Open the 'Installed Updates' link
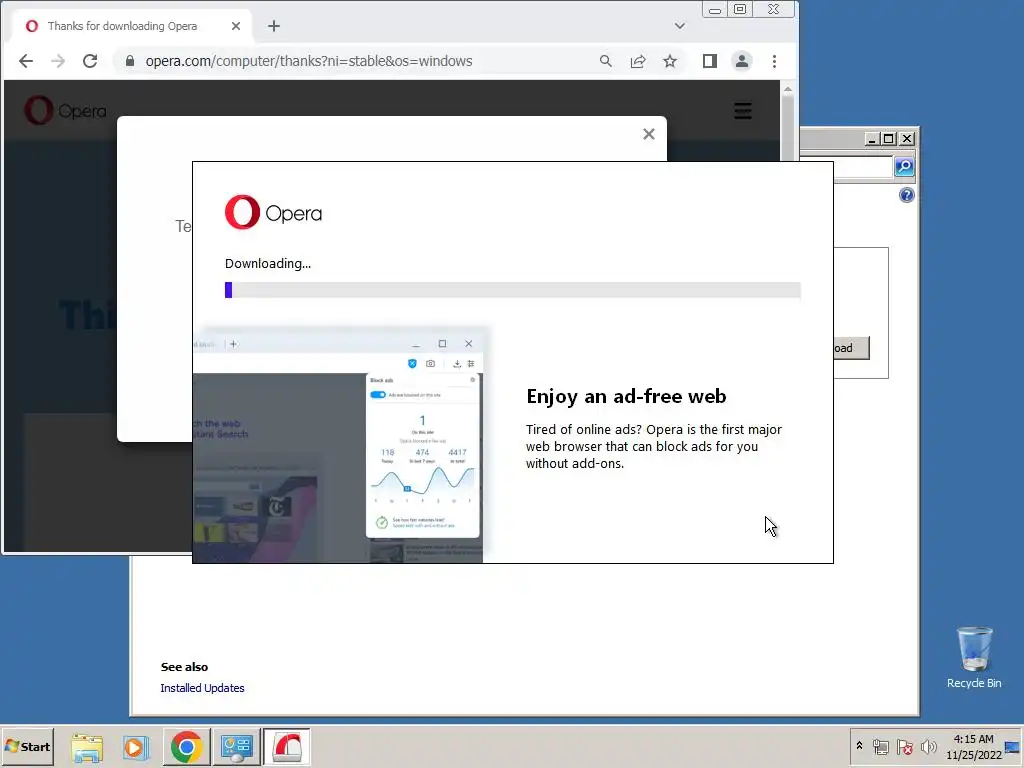This screenshot has height=768, width=1024. click(202, 688)
